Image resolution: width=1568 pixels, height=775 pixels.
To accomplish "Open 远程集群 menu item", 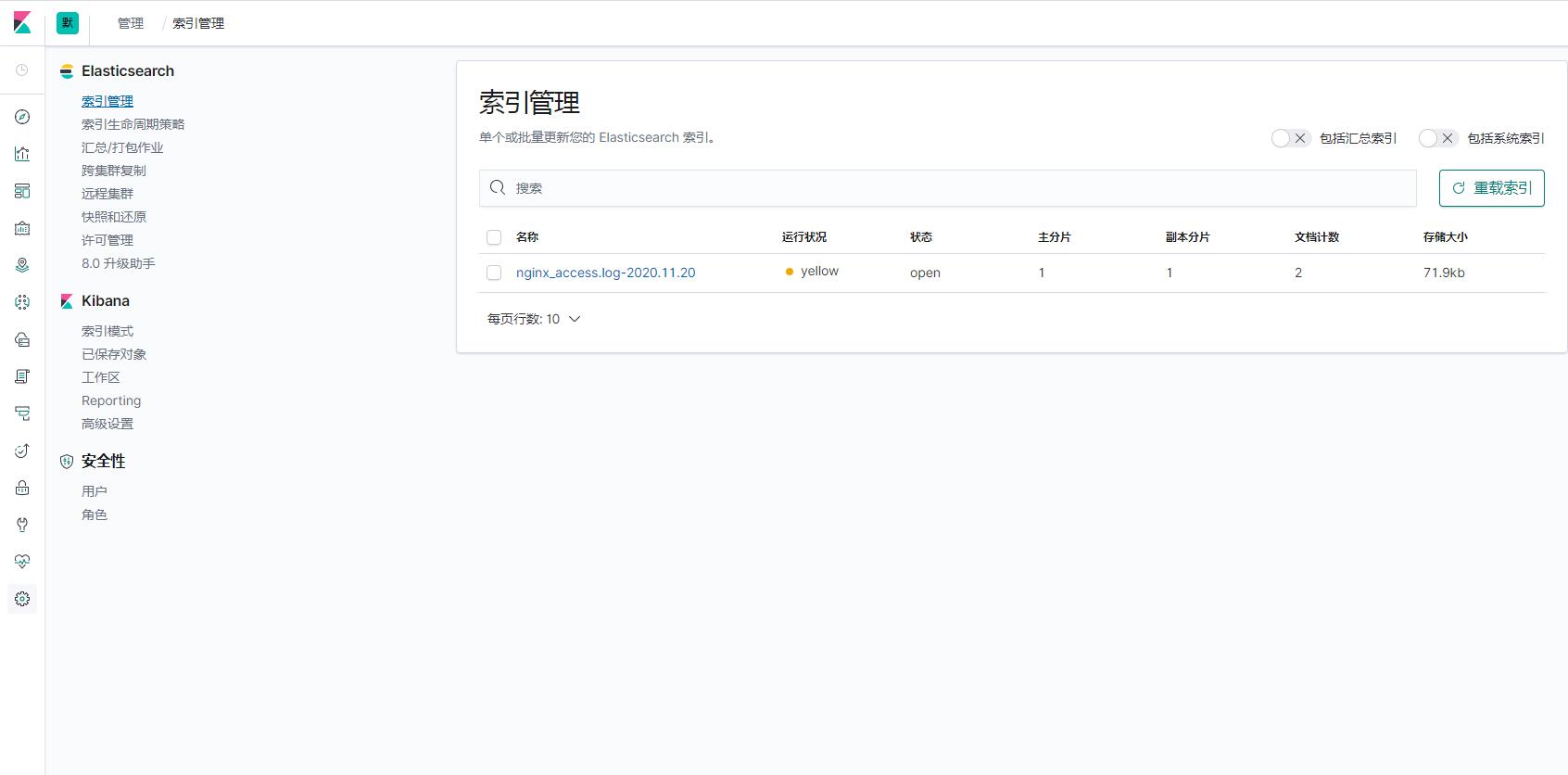I will click(107, 194).
